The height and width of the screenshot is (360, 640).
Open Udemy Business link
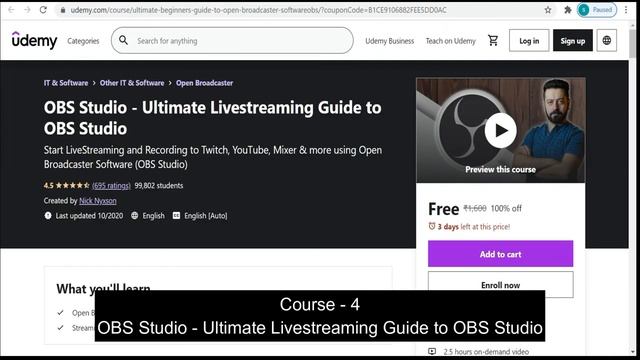(x=389, y=41)
